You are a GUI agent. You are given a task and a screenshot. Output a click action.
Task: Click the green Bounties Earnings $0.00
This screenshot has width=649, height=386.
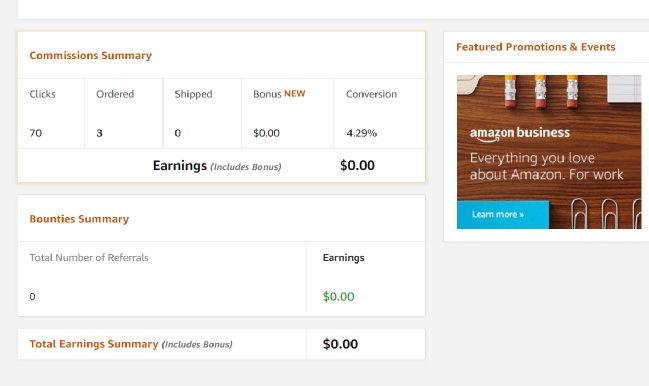pyautogui.click(x=339, y=297)
